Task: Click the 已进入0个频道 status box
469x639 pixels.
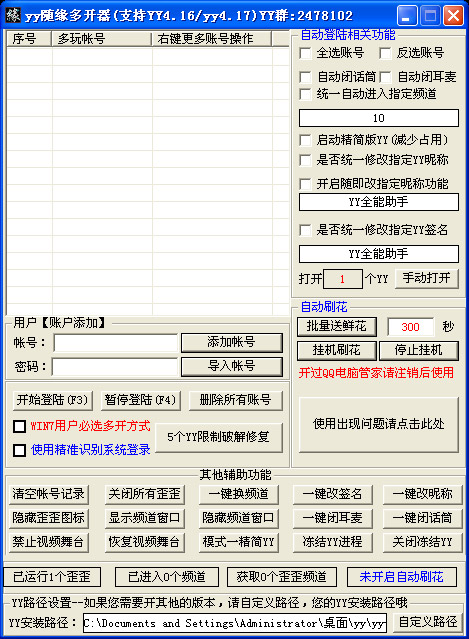Action: [x=167, y=577]
